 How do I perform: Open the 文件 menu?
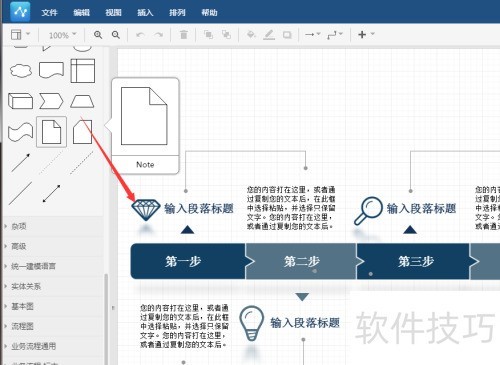point(49,13)
